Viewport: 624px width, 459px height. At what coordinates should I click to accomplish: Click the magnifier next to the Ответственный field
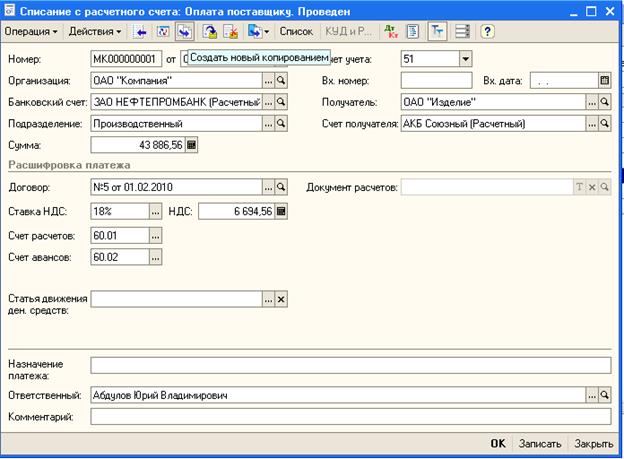pyautogui.click(x=604, y=395)
